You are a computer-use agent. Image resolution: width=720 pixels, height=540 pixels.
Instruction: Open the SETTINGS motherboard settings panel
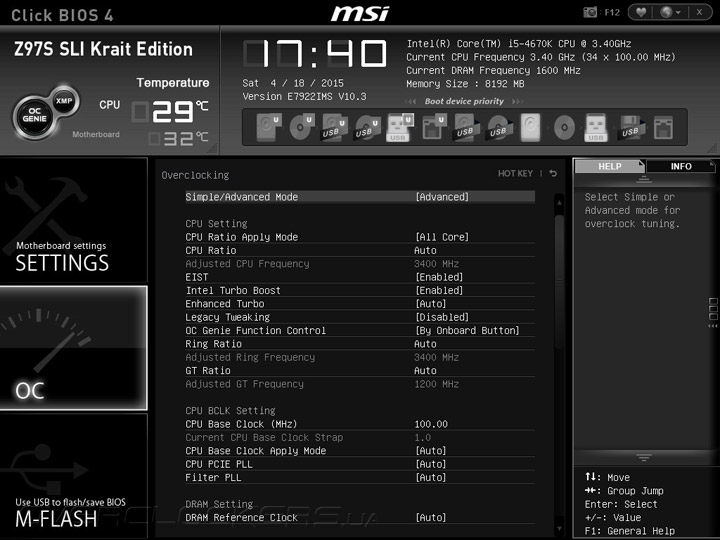(73, 220)
